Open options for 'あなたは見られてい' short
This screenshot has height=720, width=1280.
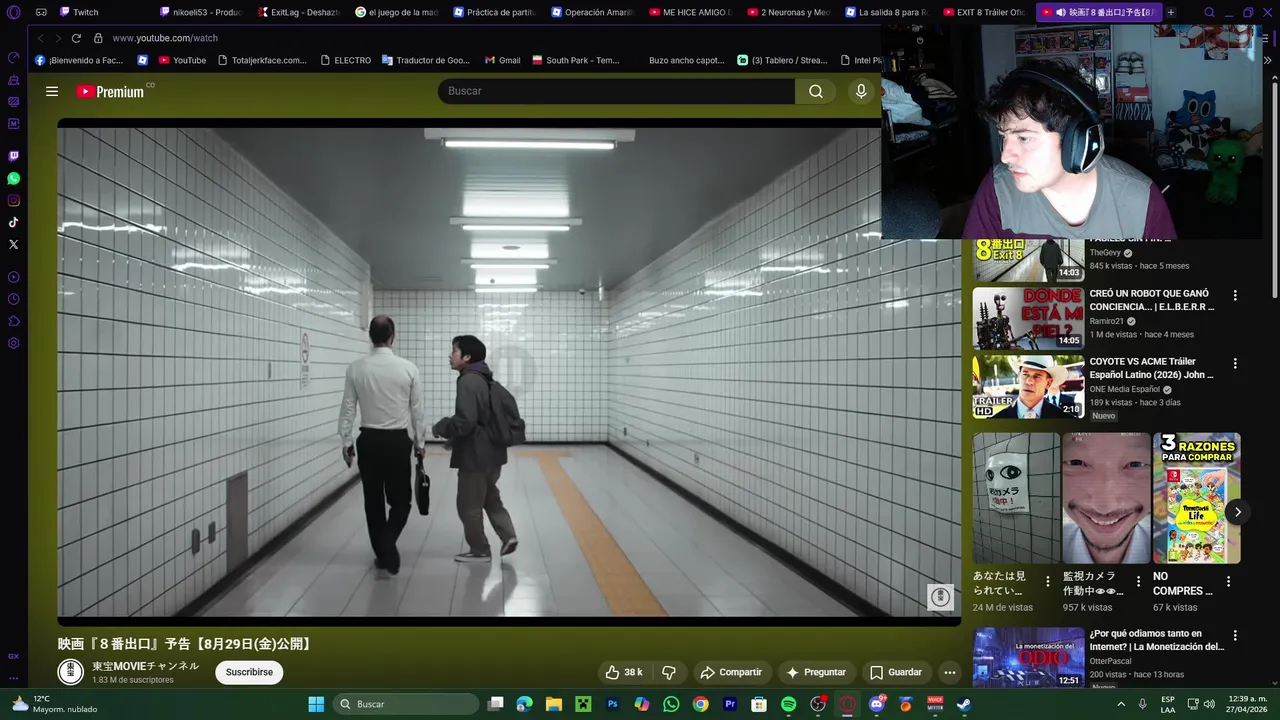point(1048,581)
